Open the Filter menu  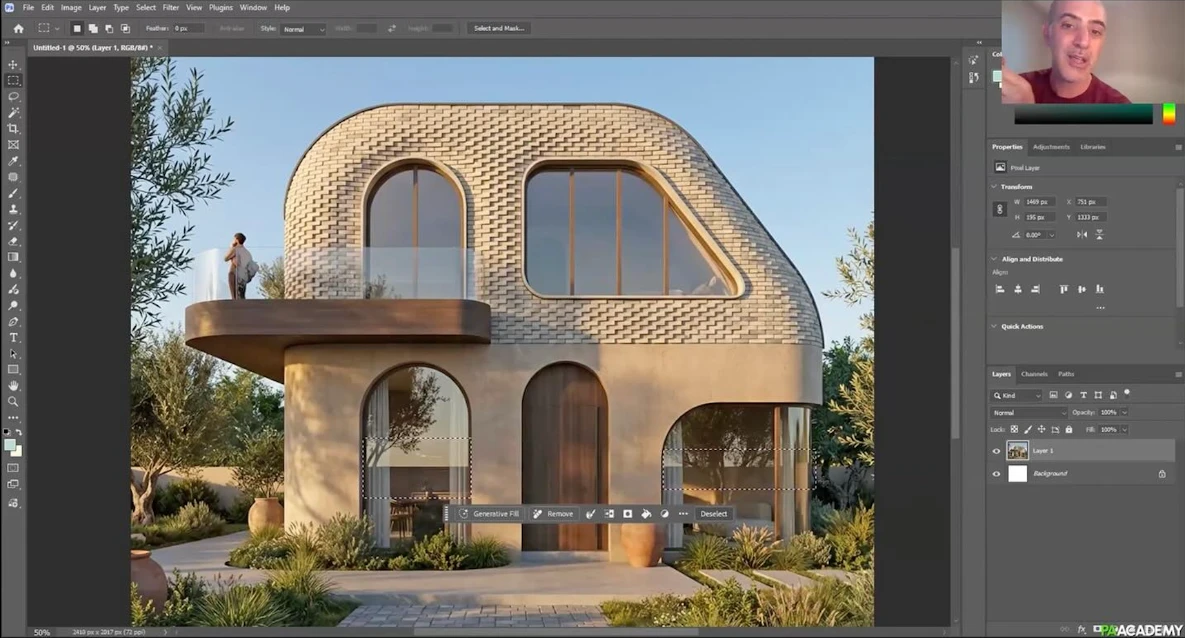171,7
